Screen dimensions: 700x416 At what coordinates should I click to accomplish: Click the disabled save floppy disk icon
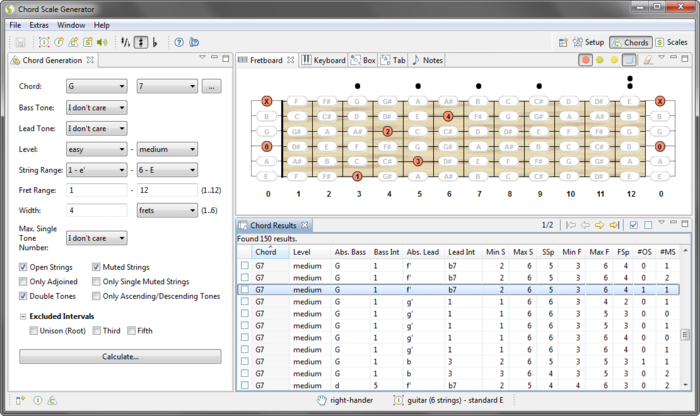tap(20, 42)
